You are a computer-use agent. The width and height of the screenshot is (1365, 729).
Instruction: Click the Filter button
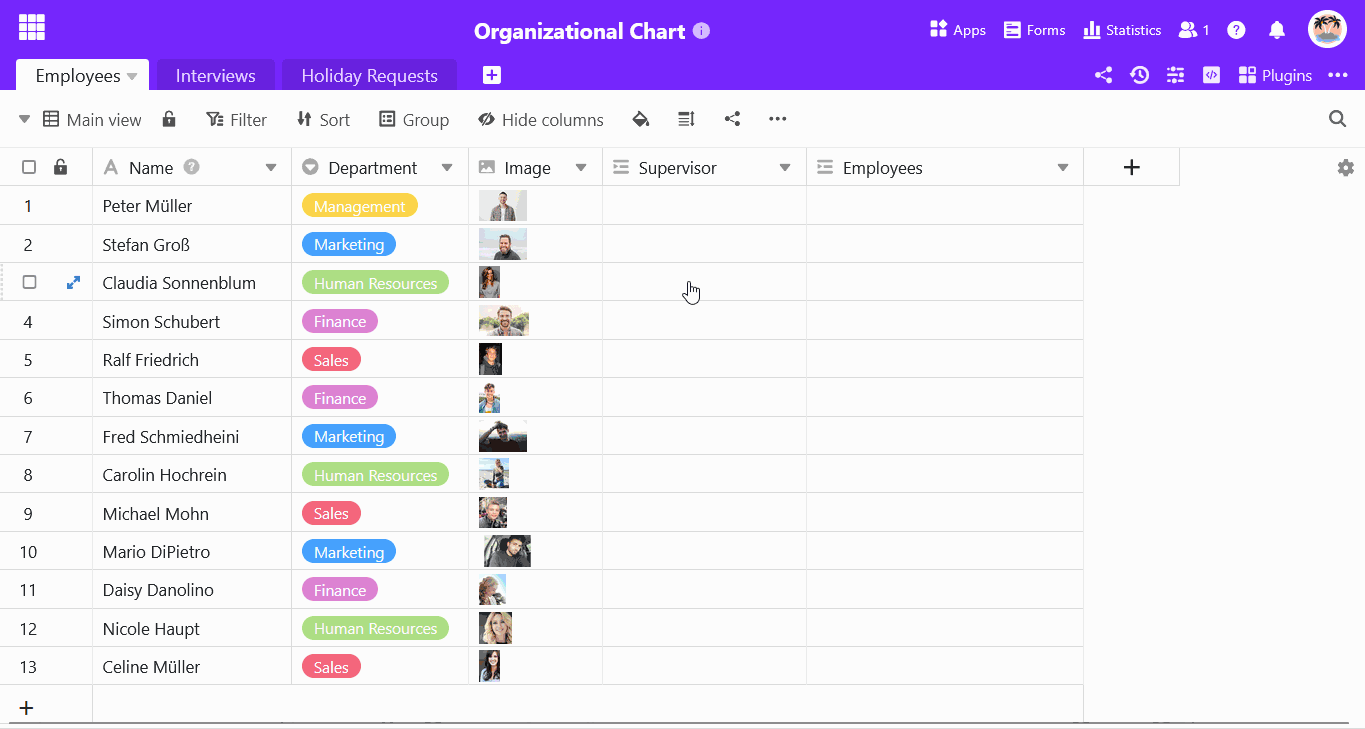(237, 120)
